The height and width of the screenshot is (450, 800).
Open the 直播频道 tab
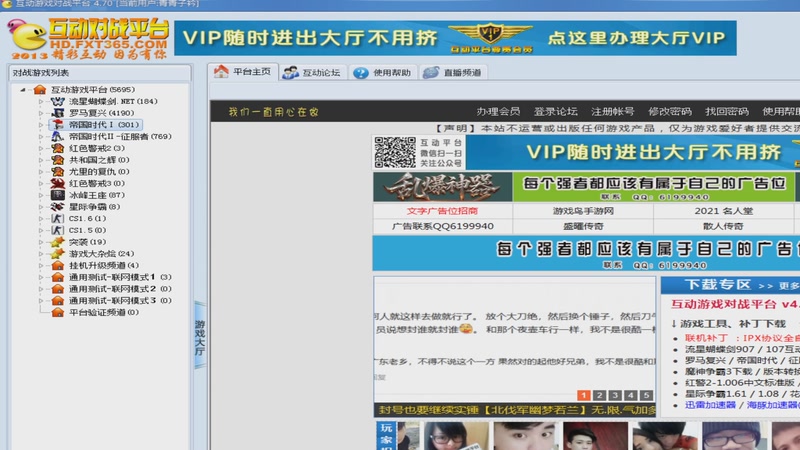click(453, 72)
